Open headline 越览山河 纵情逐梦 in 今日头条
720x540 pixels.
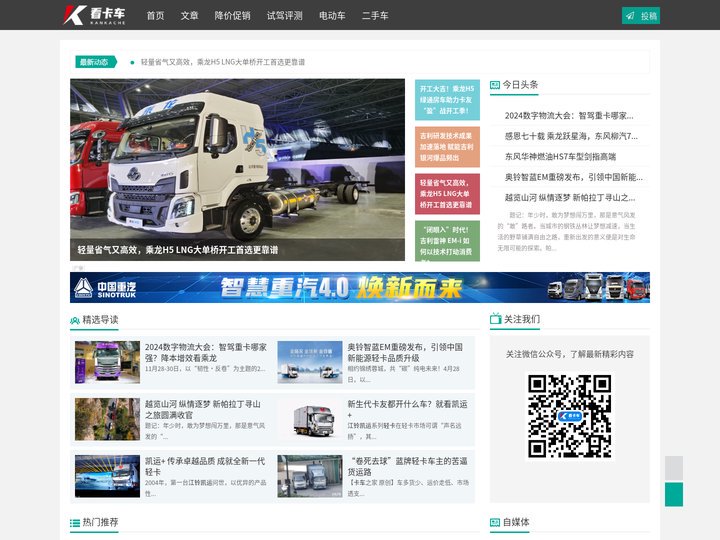pos(570,197)
